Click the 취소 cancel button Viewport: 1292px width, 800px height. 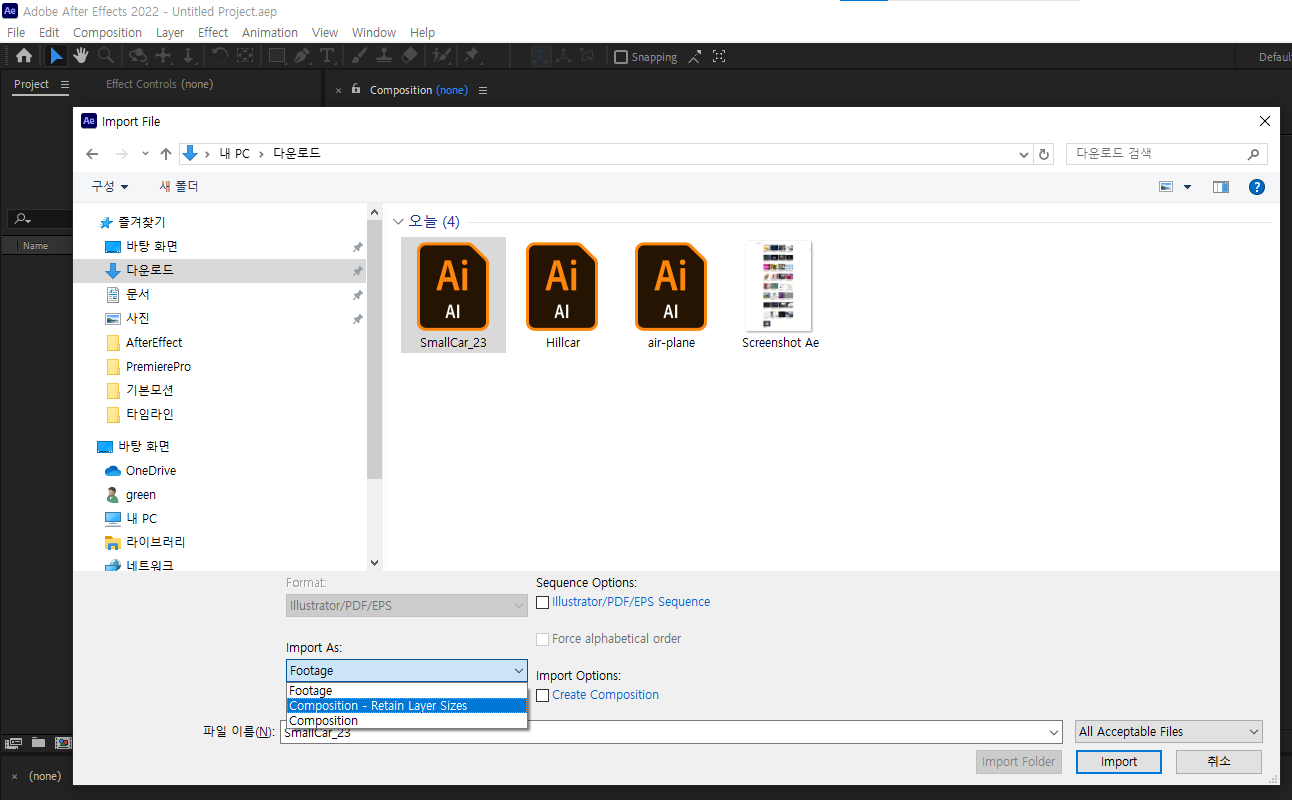[1219, 762]
